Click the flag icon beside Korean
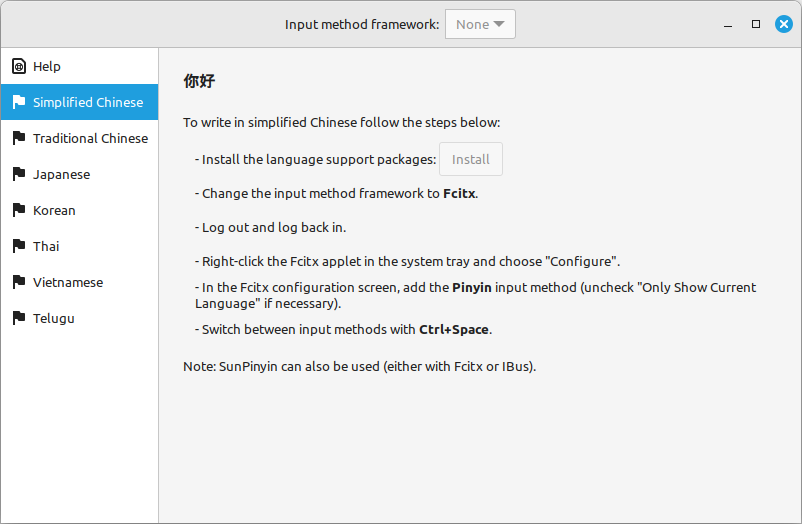The image size is (802, 524). point(18,210)
